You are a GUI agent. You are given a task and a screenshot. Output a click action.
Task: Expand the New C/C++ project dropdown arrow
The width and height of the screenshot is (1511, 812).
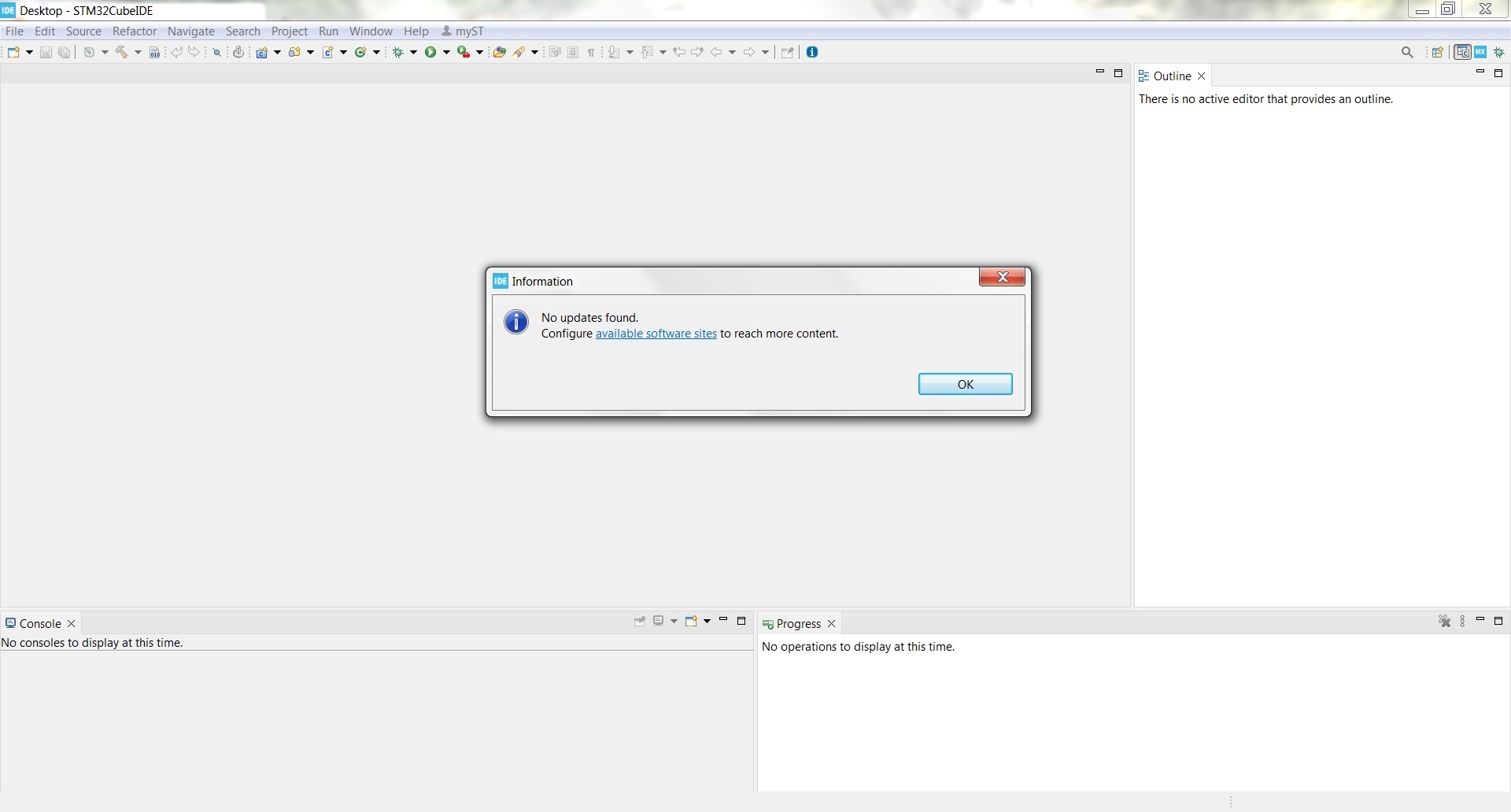pyautogui.click(x=277, y=52)
